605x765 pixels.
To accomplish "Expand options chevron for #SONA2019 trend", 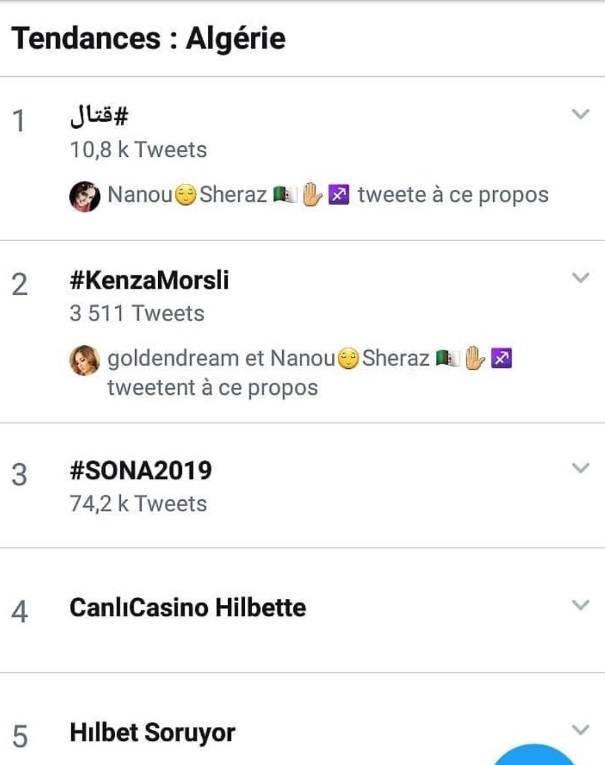I will coord(580,468).
